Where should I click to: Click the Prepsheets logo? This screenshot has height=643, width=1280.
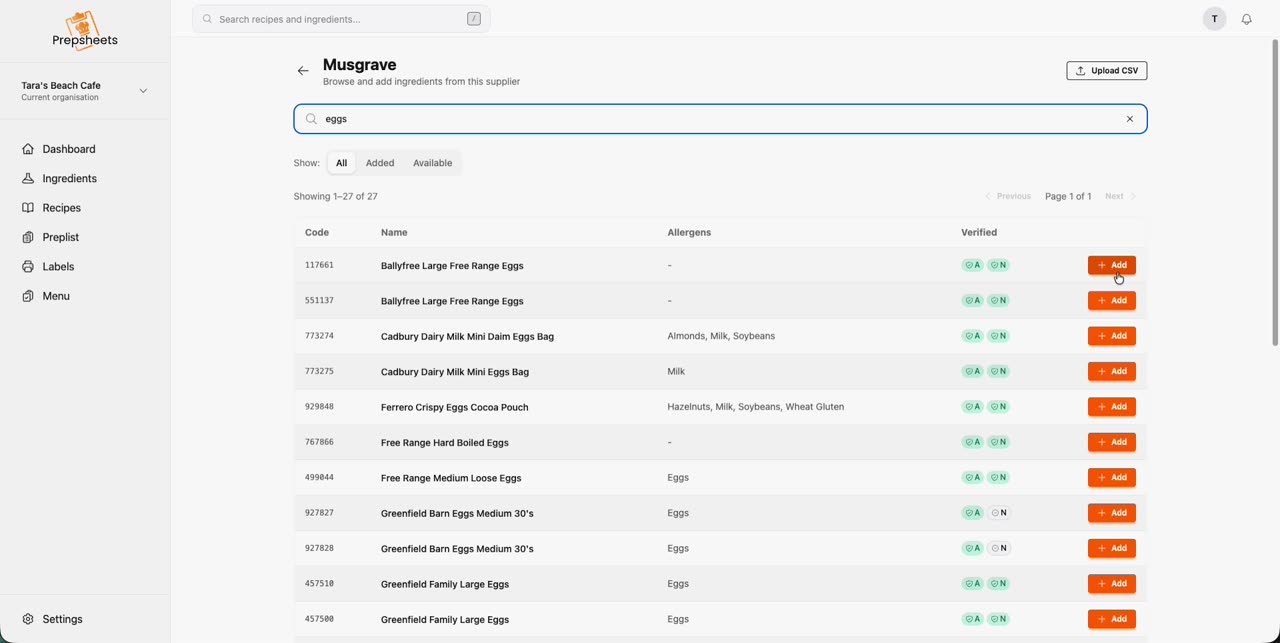click(x=85, y=29)
